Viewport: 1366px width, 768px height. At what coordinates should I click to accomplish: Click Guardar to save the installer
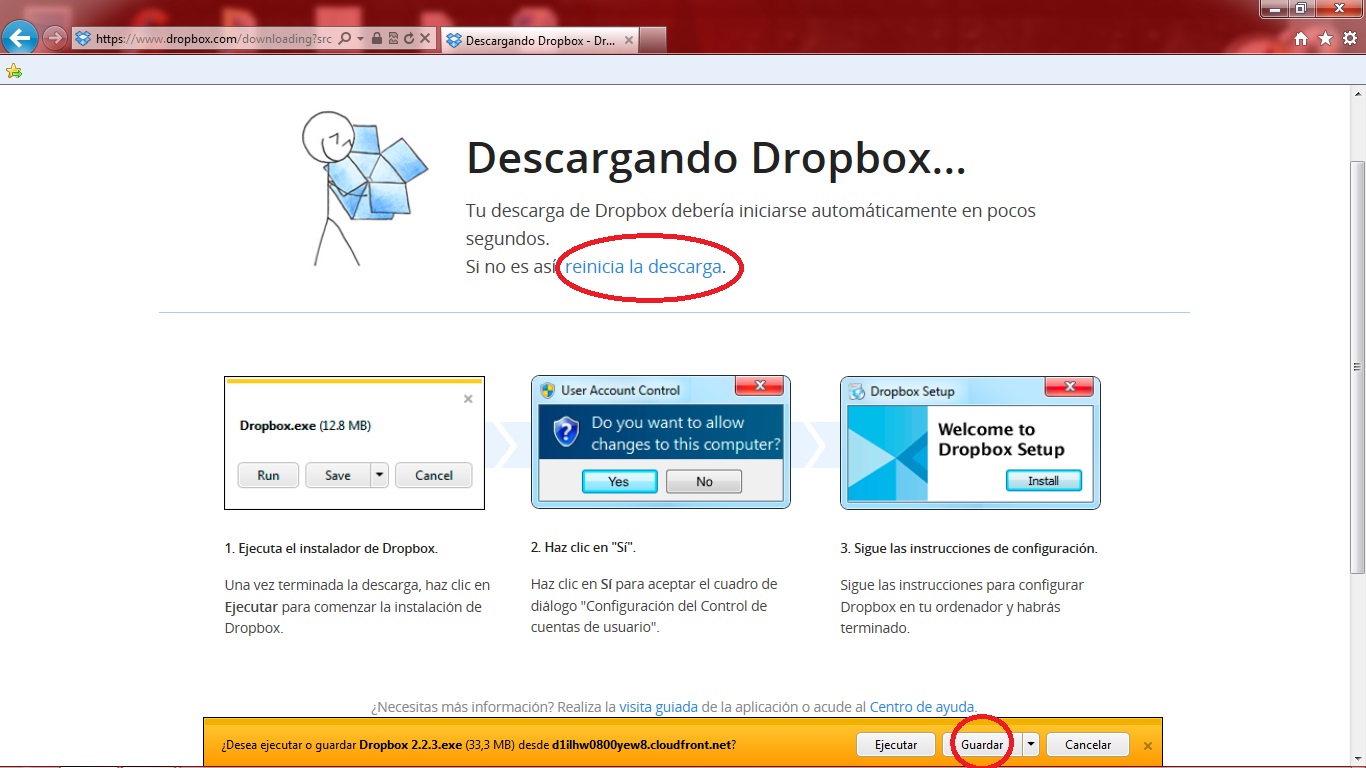(x=982, y=745)
